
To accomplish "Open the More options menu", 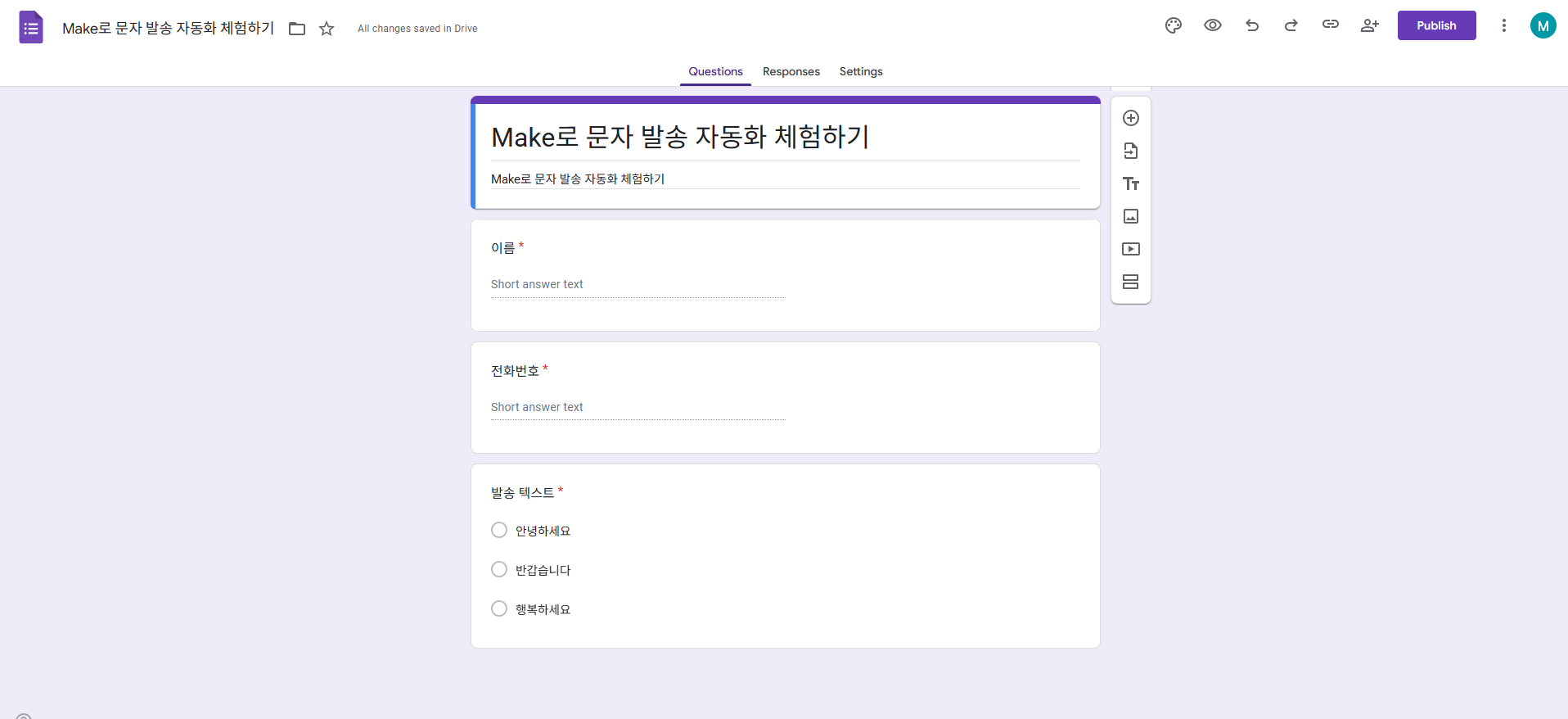I will 1503,25.
